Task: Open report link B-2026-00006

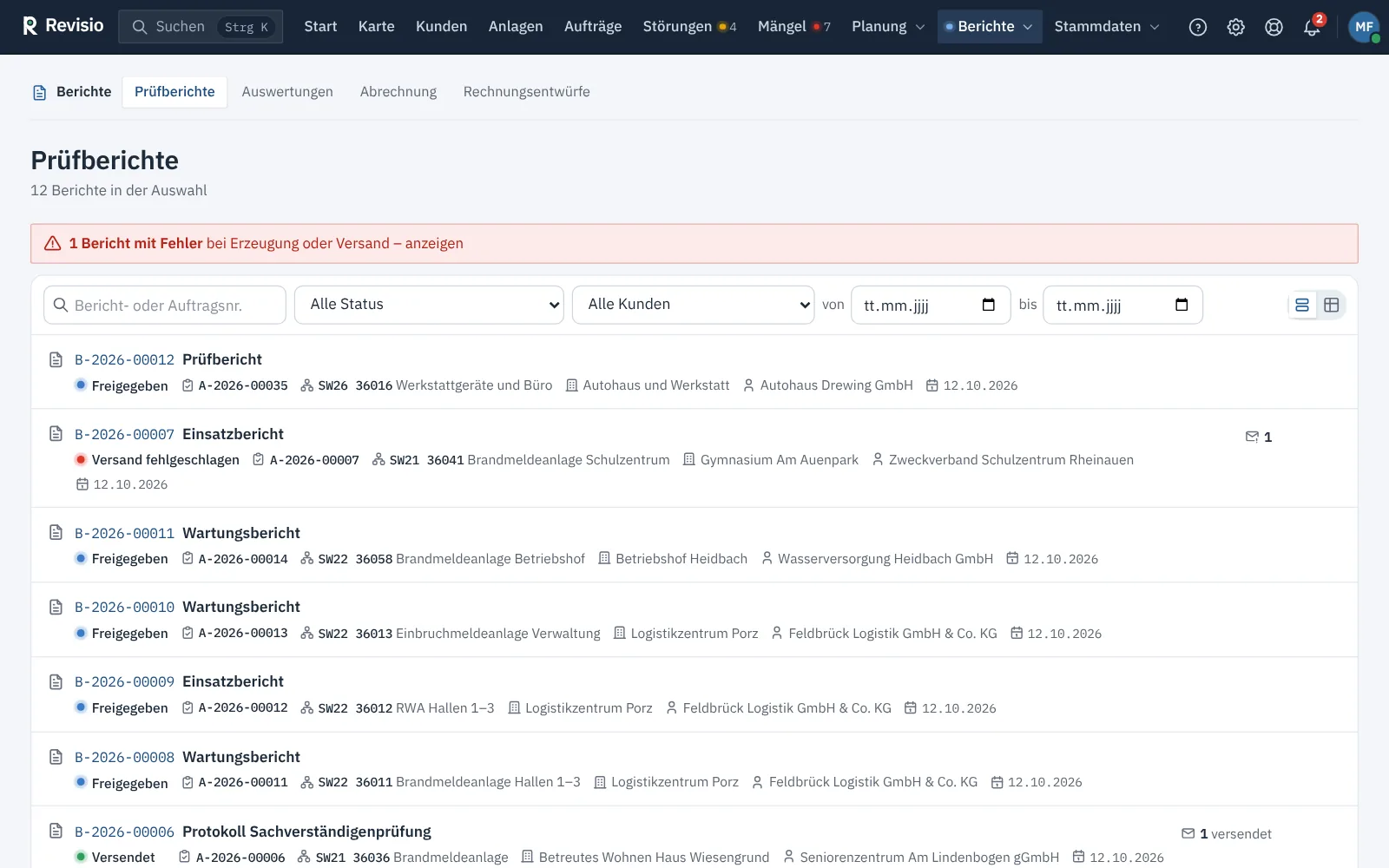Action: (124, 832)
